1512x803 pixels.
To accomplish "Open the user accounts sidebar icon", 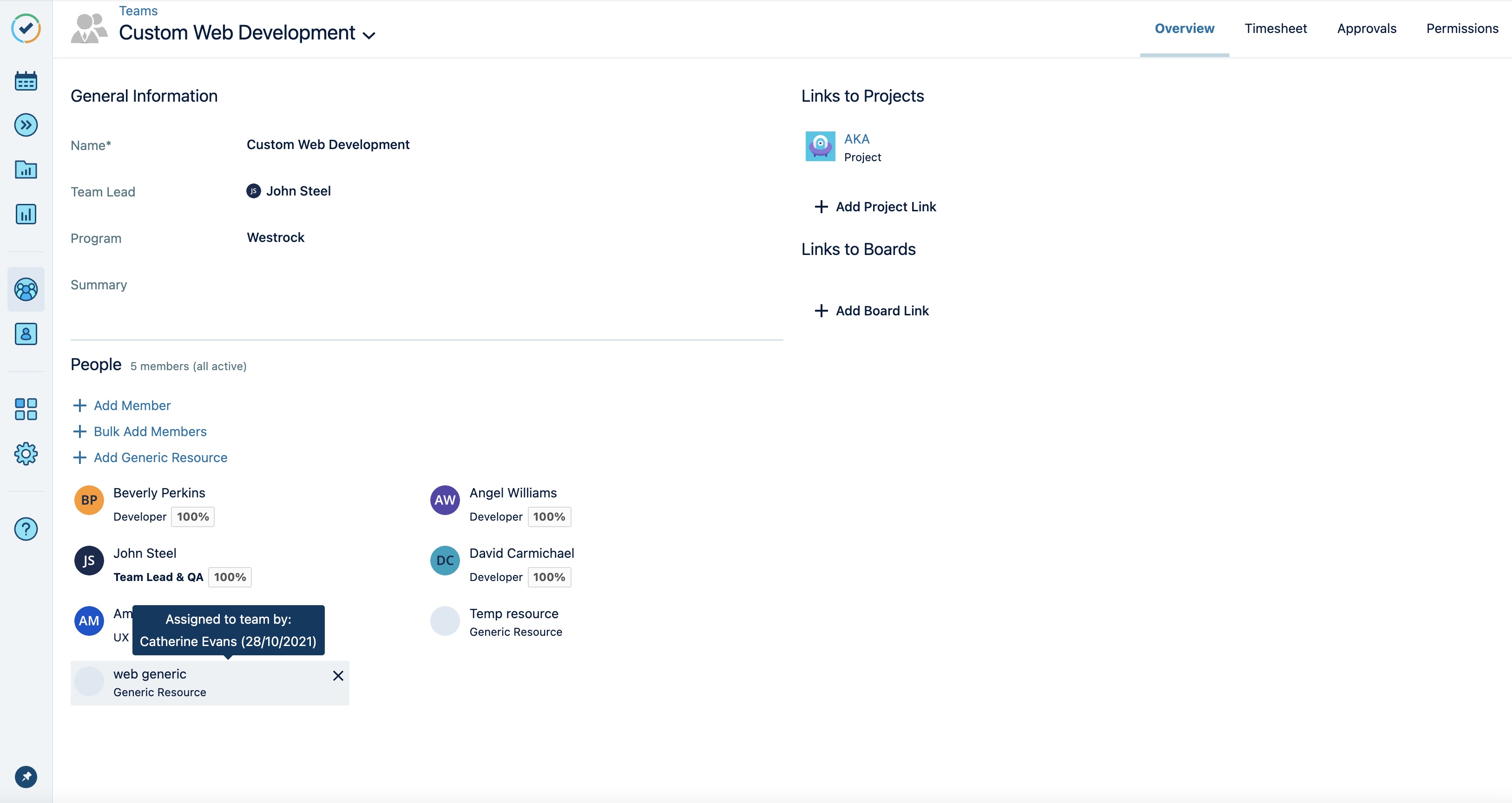I will pyautogui.click(x=26, y=334).
